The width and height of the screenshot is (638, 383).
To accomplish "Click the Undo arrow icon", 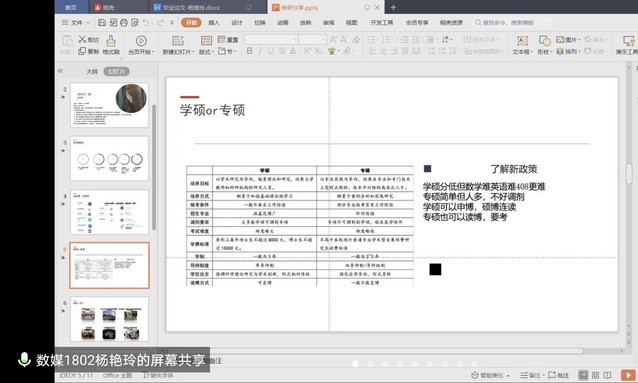I will tap(146, 22).
